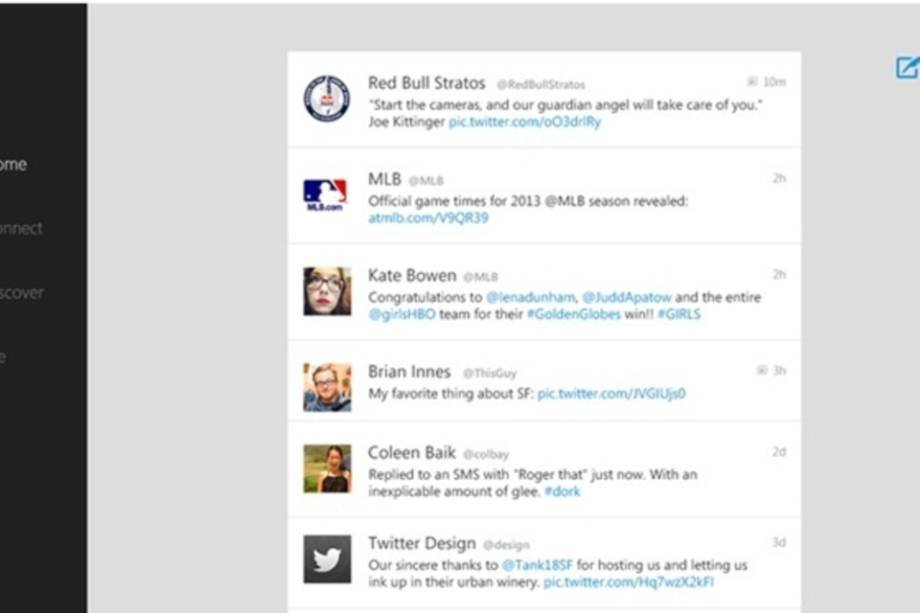Click the 3d timestamp on Twitter Design tweet
The height and width of the screenshot is (613, 920).
point(779,543)
